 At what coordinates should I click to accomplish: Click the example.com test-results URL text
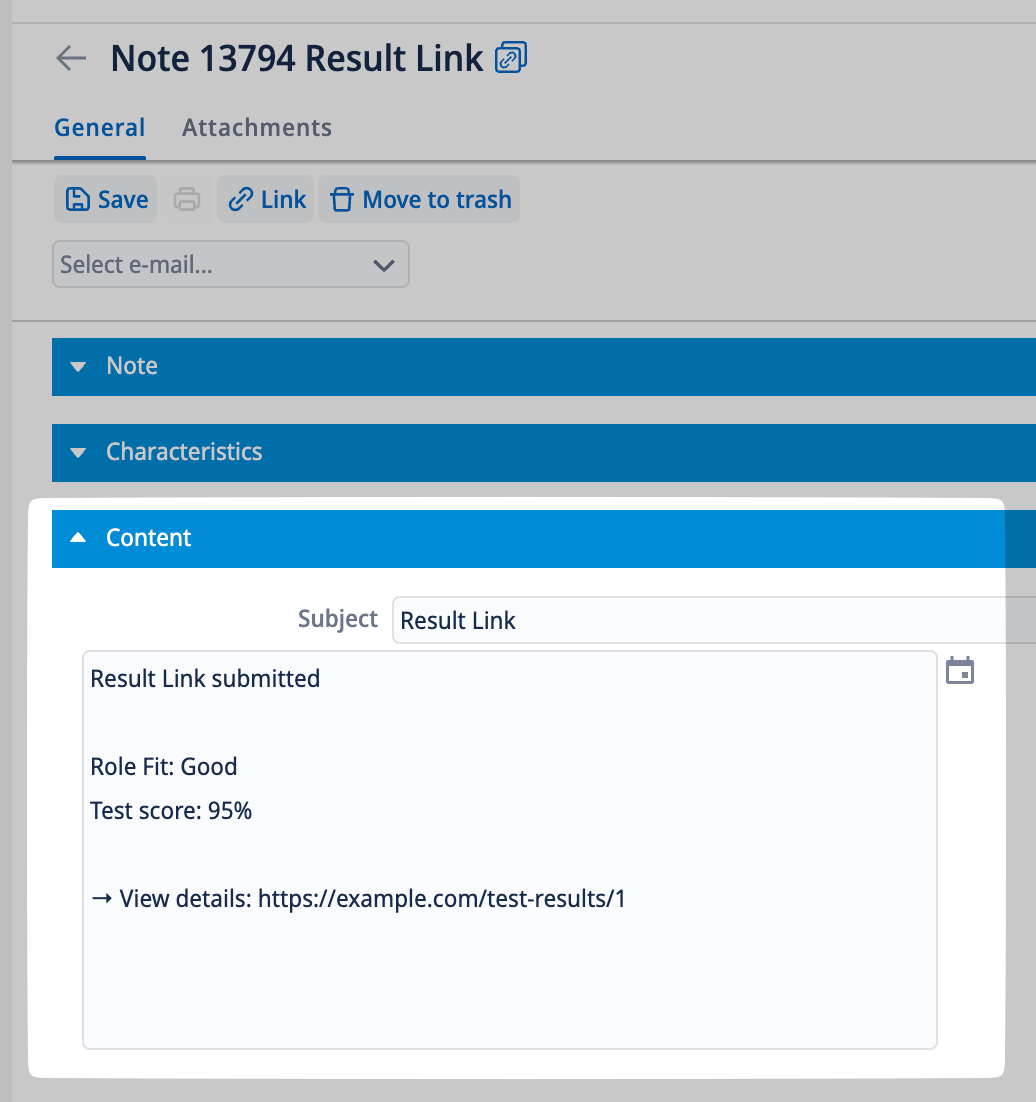pos(441,899)
